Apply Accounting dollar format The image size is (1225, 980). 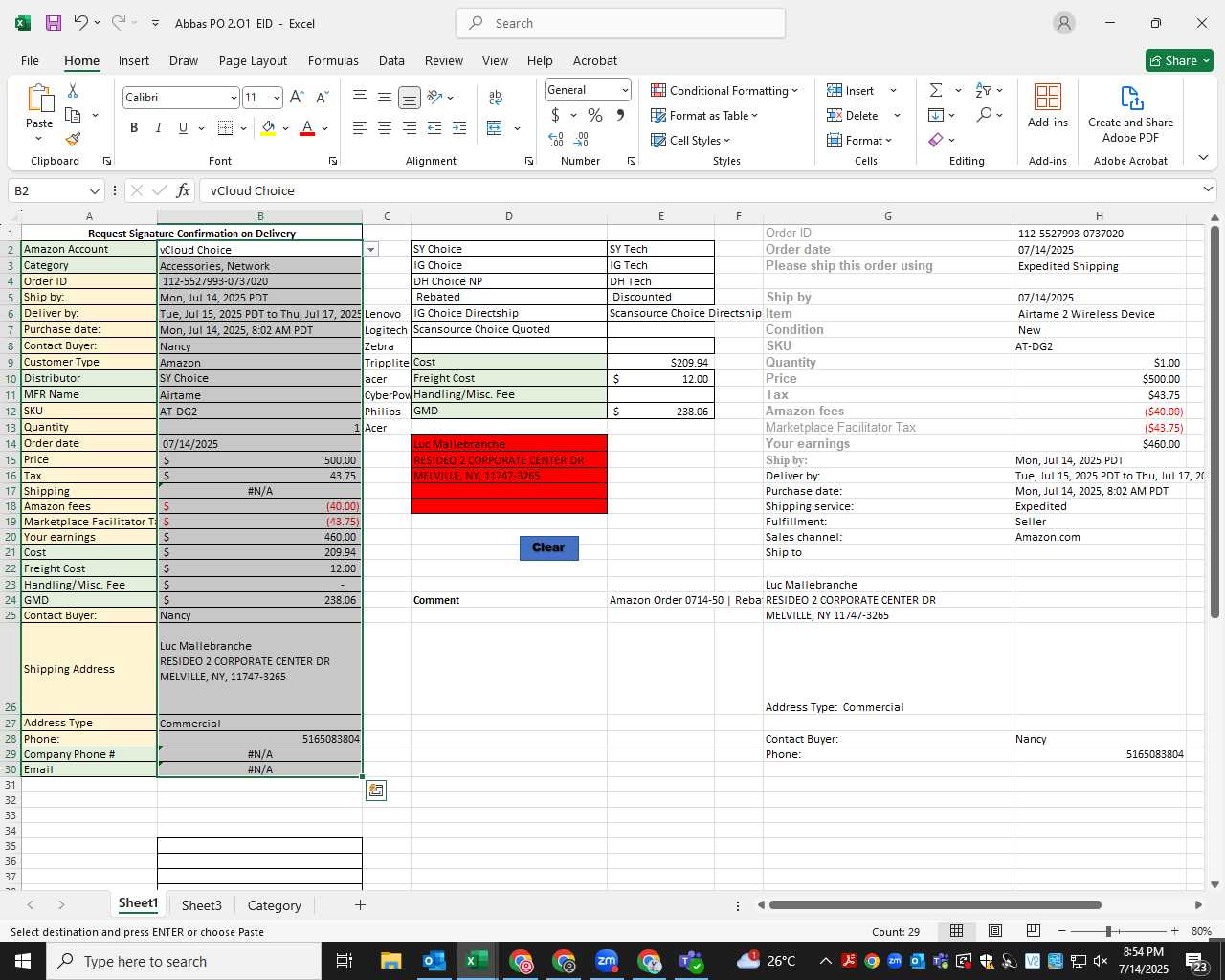pos(555,115)
